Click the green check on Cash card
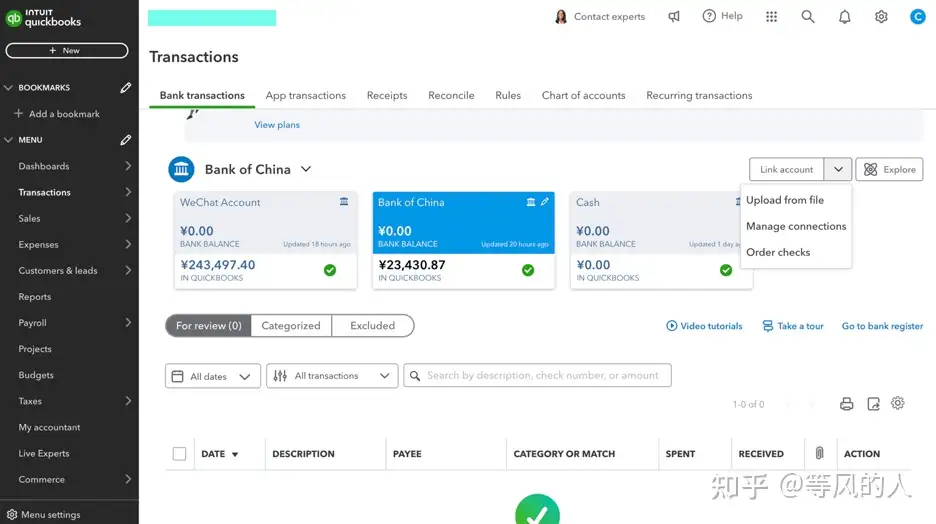This screenshot has height=524, width=936. click(726, 270)
